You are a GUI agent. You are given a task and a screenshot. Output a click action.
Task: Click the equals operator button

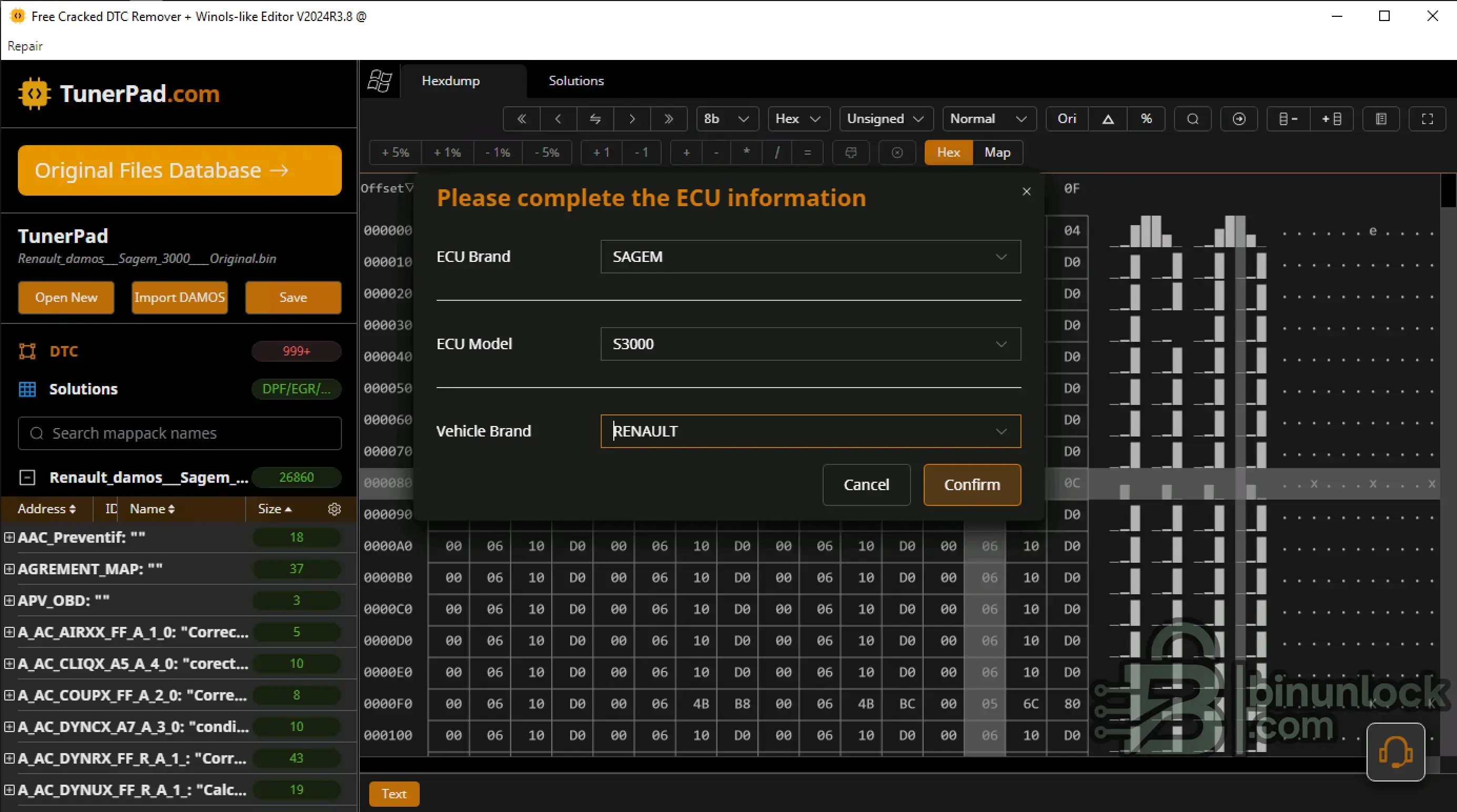808,153
